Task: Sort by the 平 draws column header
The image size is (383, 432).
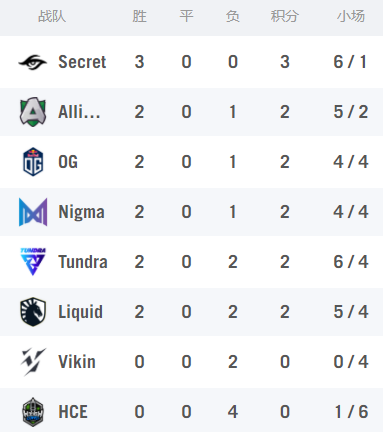Action: (x=186, y=16)
